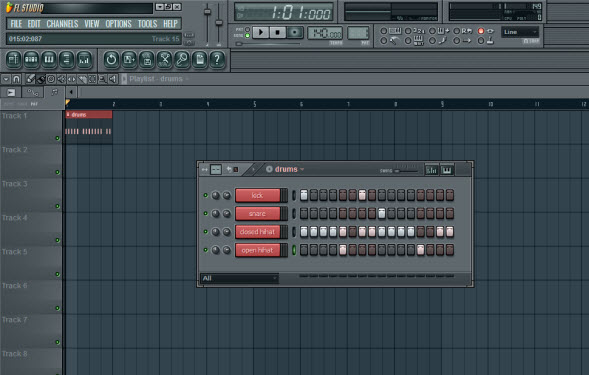Open the EDIT menu
This screenshot has width=589, height=375.
pyautogui.click(x=34, y=24)
